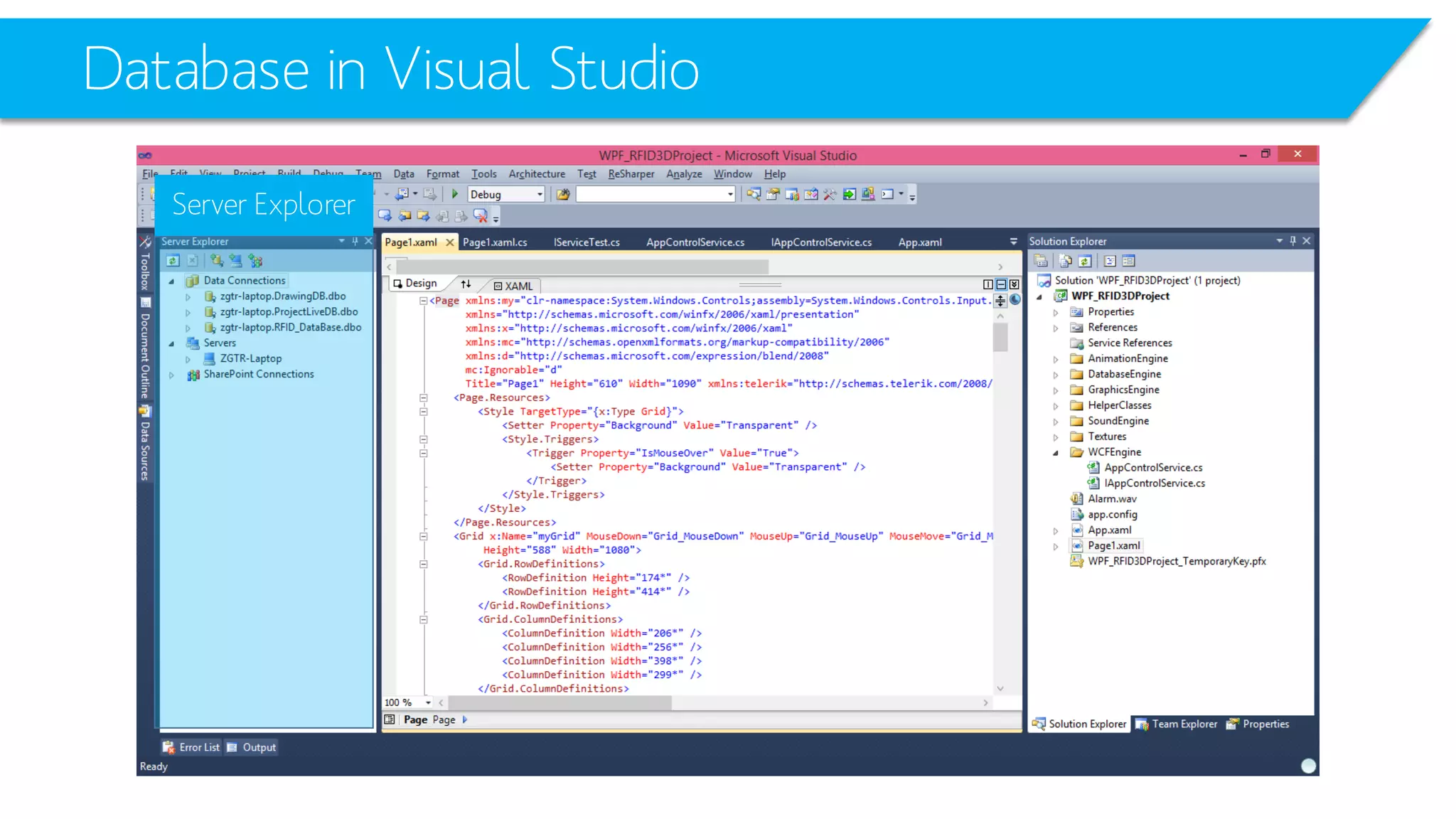This screenshot has width=1456, height=819.
Task: Click Show All Files icon in Solution Explorer
Action: click(x=1065, y=261)
